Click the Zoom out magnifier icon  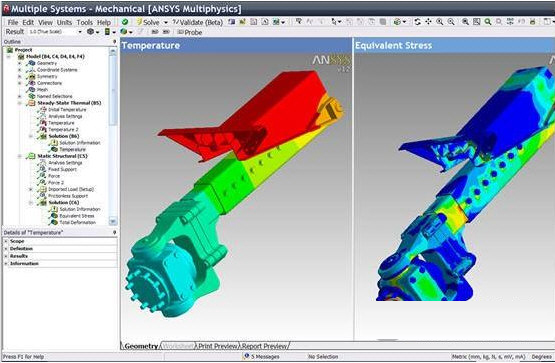click(x=451, y=22)
